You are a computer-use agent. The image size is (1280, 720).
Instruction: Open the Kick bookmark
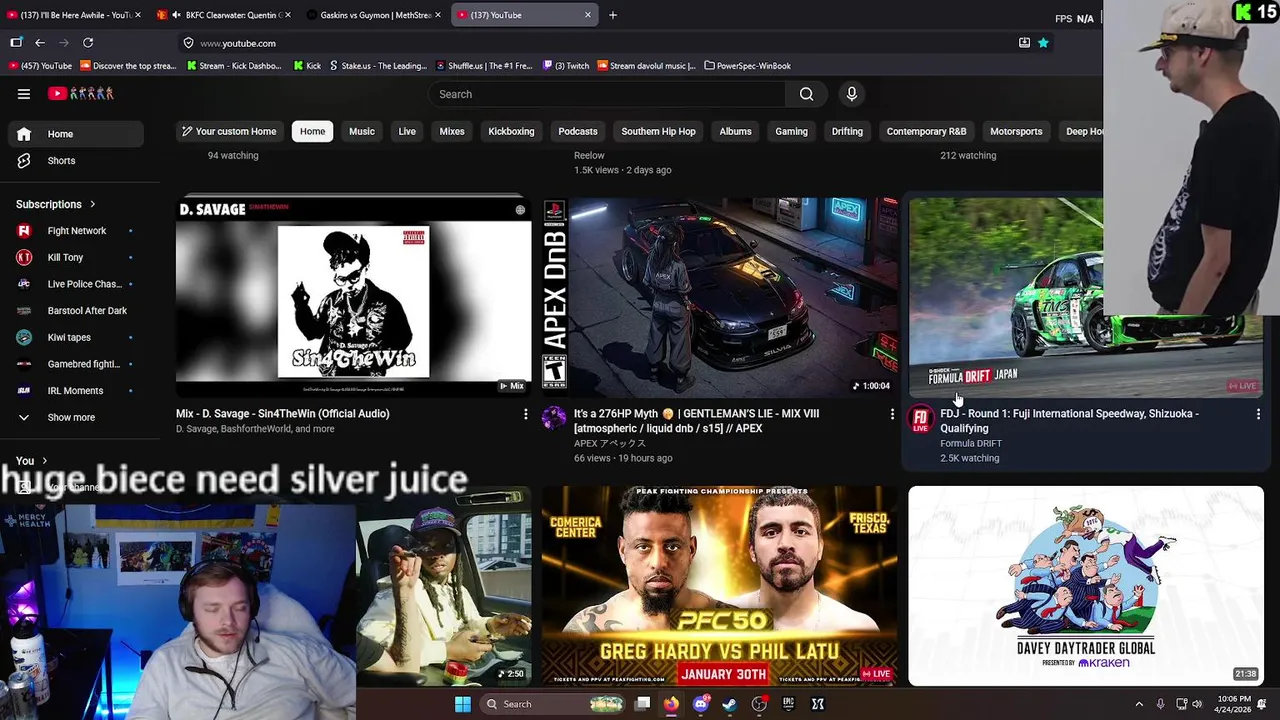(x=307, y=66)
